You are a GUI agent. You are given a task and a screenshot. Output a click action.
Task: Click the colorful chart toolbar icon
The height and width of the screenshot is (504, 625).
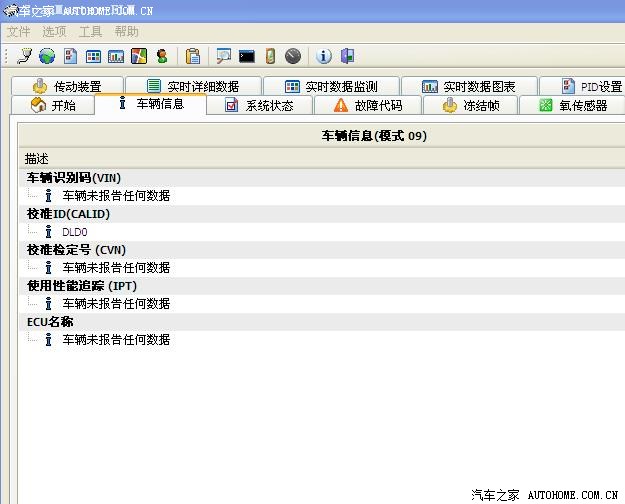click(139, 56)
